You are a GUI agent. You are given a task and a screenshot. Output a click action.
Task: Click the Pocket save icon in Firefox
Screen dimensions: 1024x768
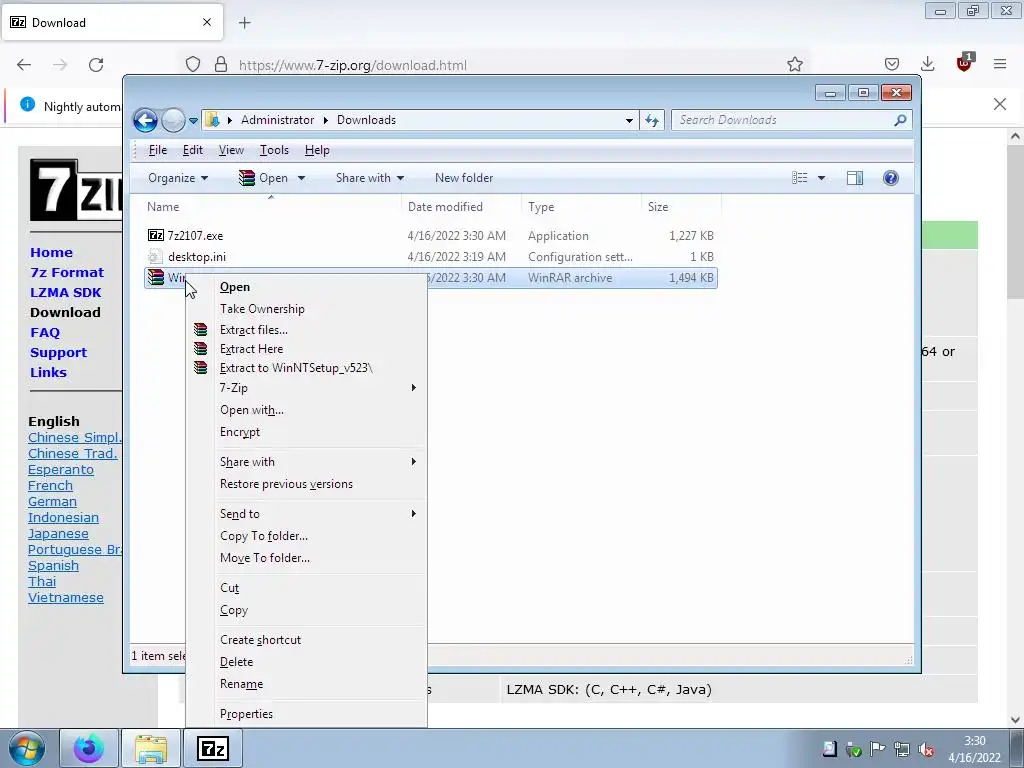tap(892, 64)
